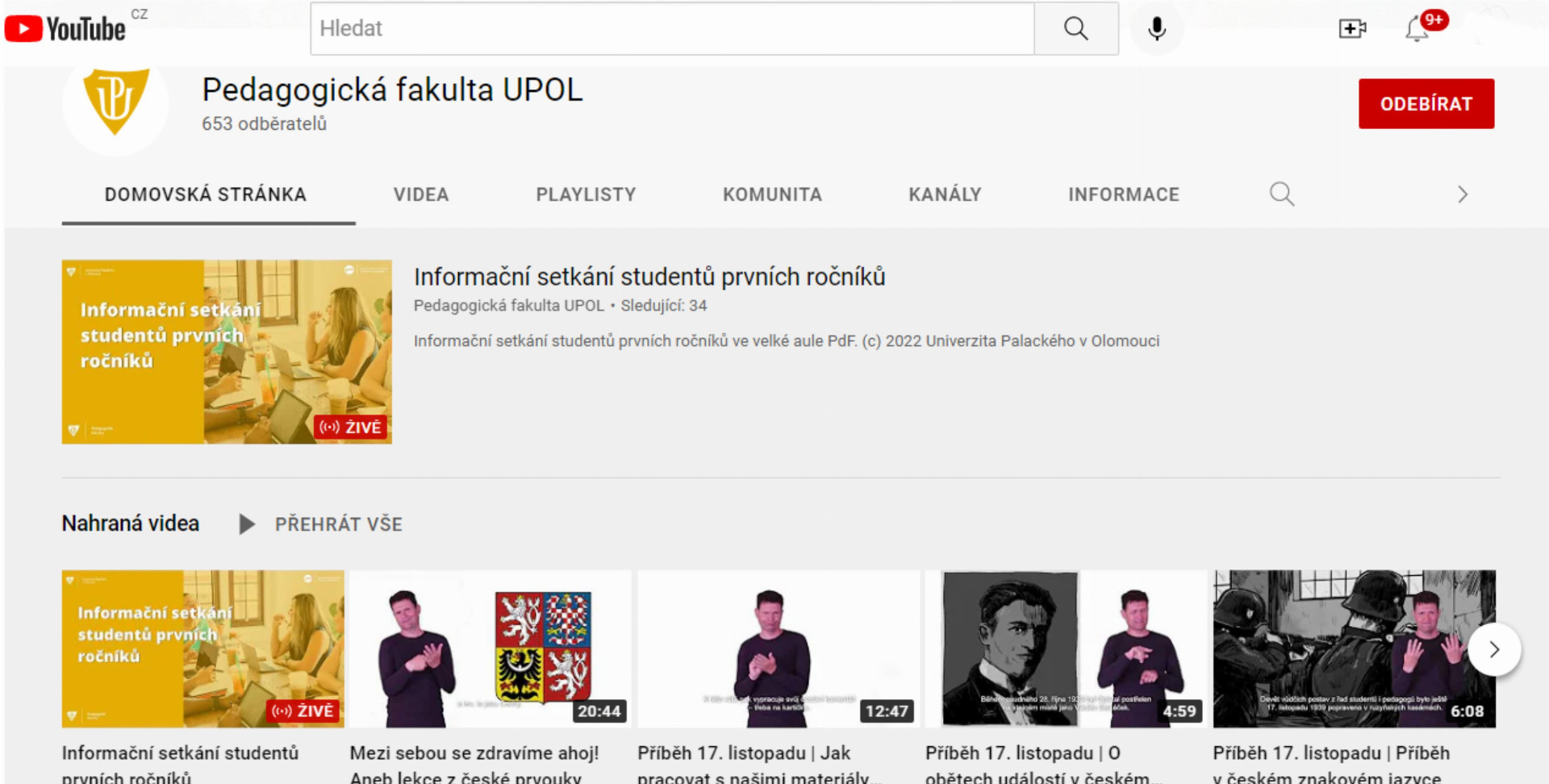Image resolution: width=1549 pixels, height=784 pixels.
Task: Play all uploads via PŘEHRÁT VŠE
Action: tap(321, 524)
